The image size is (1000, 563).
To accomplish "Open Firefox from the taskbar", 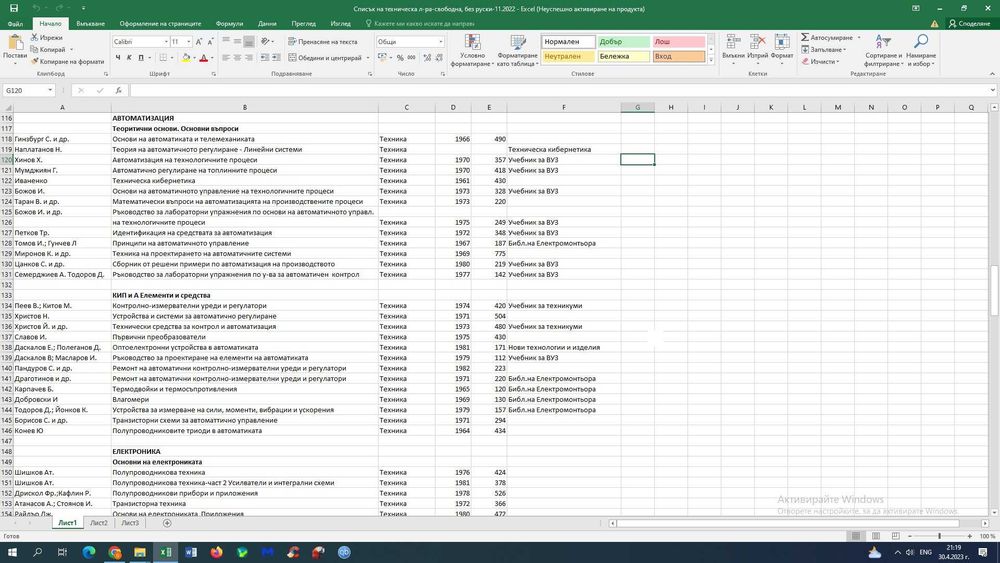I will 217,552.
